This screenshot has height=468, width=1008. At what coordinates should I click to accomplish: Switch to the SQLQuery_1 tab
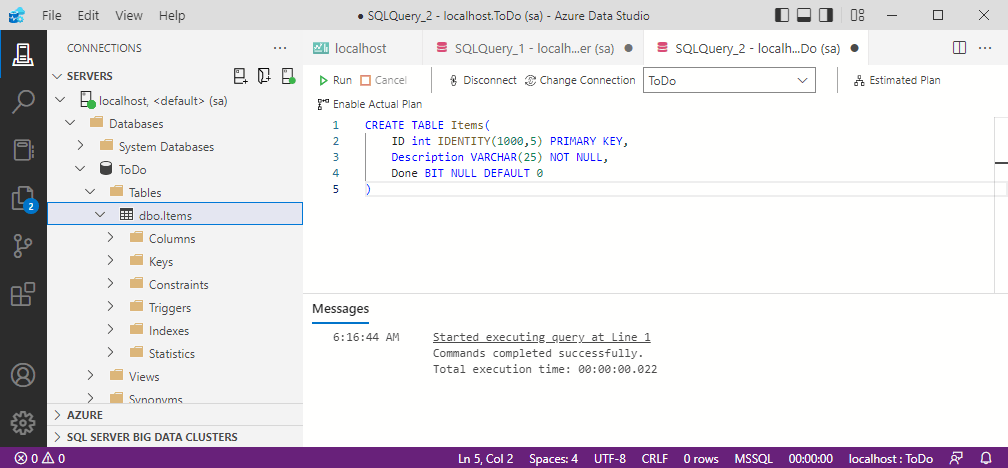tap(534, 48)
